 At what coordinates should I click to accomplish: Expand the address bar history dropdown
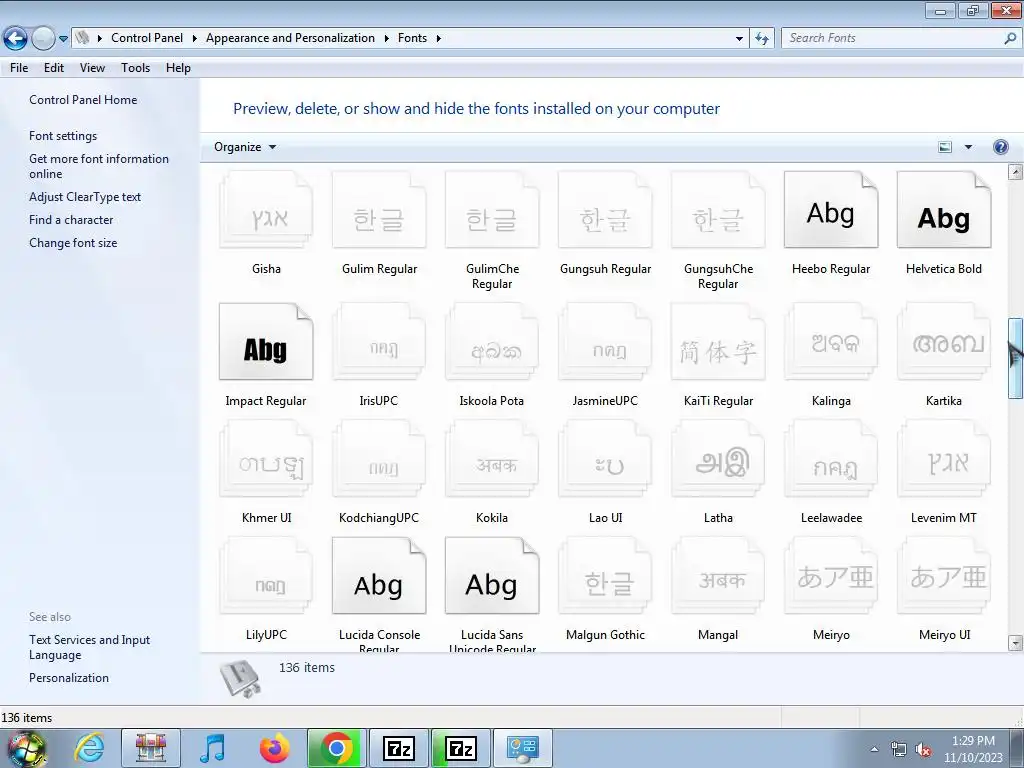739,38
